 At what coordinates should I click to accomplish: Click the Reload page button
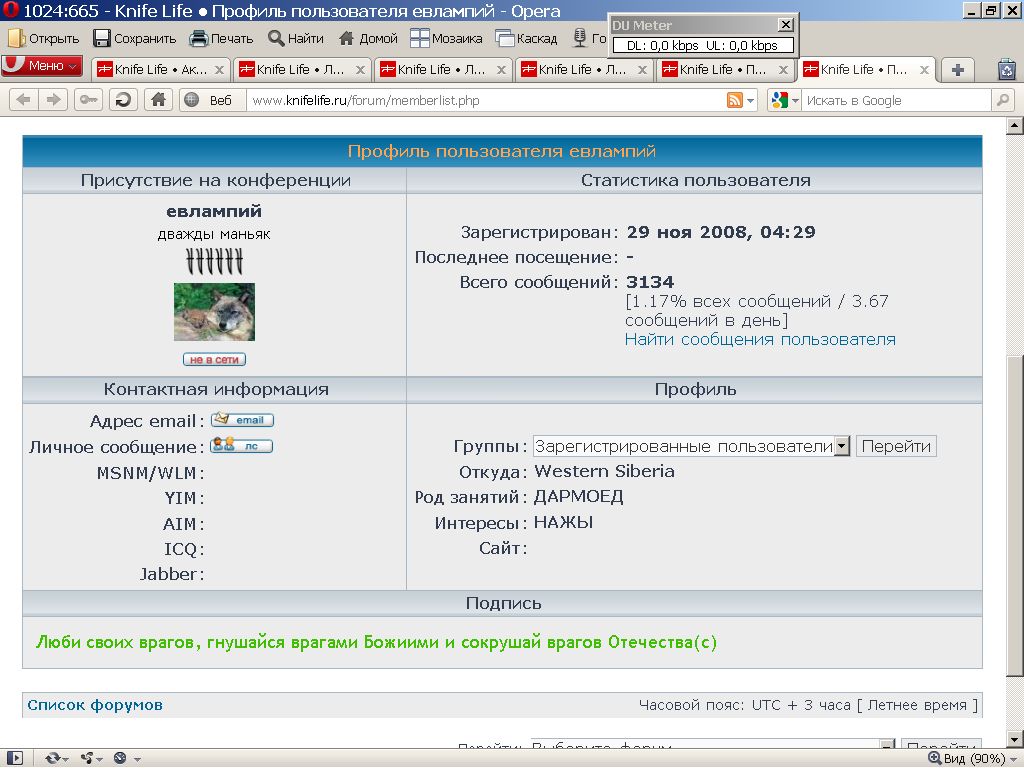point(123,99)
